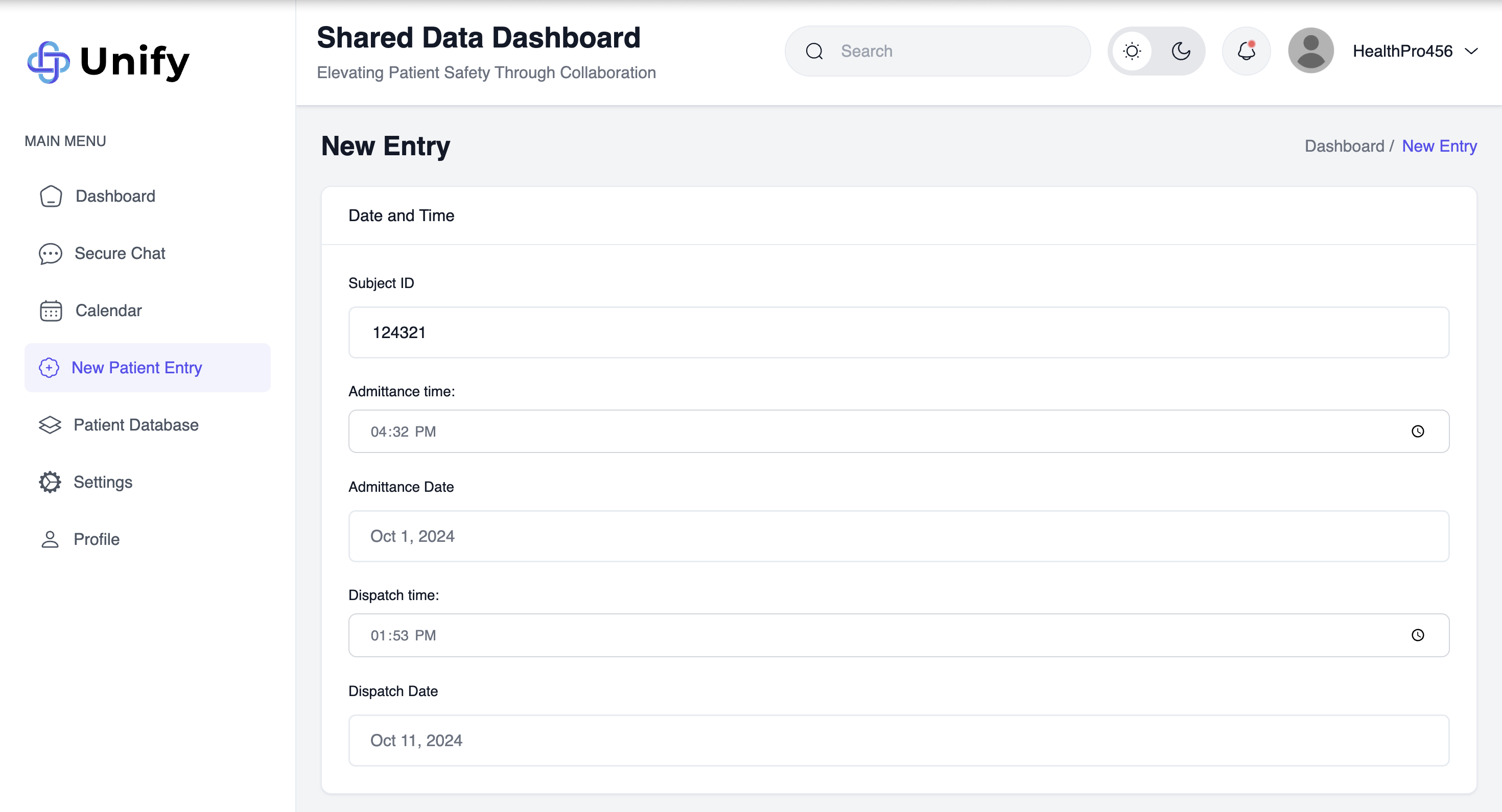The width and height of the screenshot is (1502, 812).
Task: Click the Unify logo icon
Action: [x=49, y=62]
